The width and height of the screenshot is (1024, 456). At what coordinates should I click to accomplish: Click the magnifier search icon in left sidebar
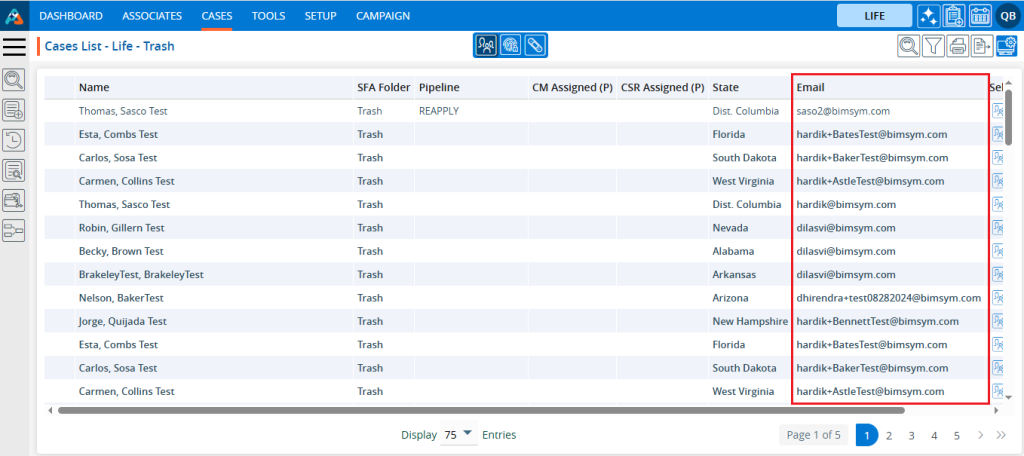coord(14,80)
